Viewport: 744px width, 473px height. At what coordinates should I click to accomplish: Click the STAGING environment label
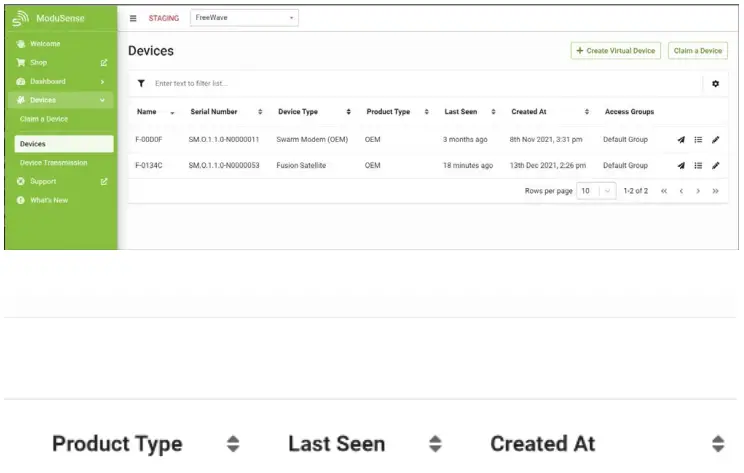[x=164, y=18]
